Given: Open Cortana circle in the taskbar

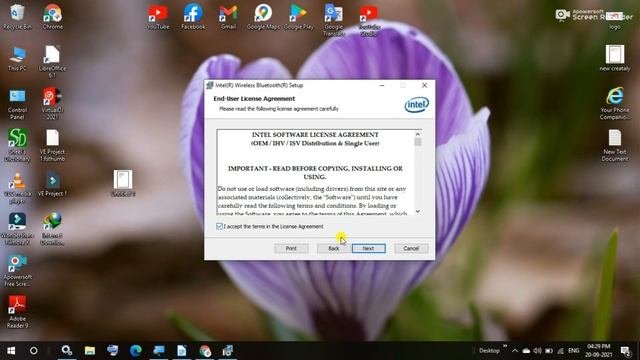Looking at the screenshot, I should (34, 351).
